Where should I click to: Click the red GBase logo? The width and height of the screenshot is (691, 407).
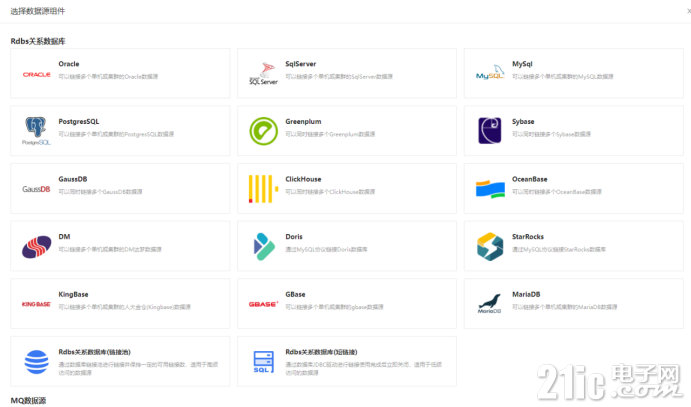coord(263,304)
